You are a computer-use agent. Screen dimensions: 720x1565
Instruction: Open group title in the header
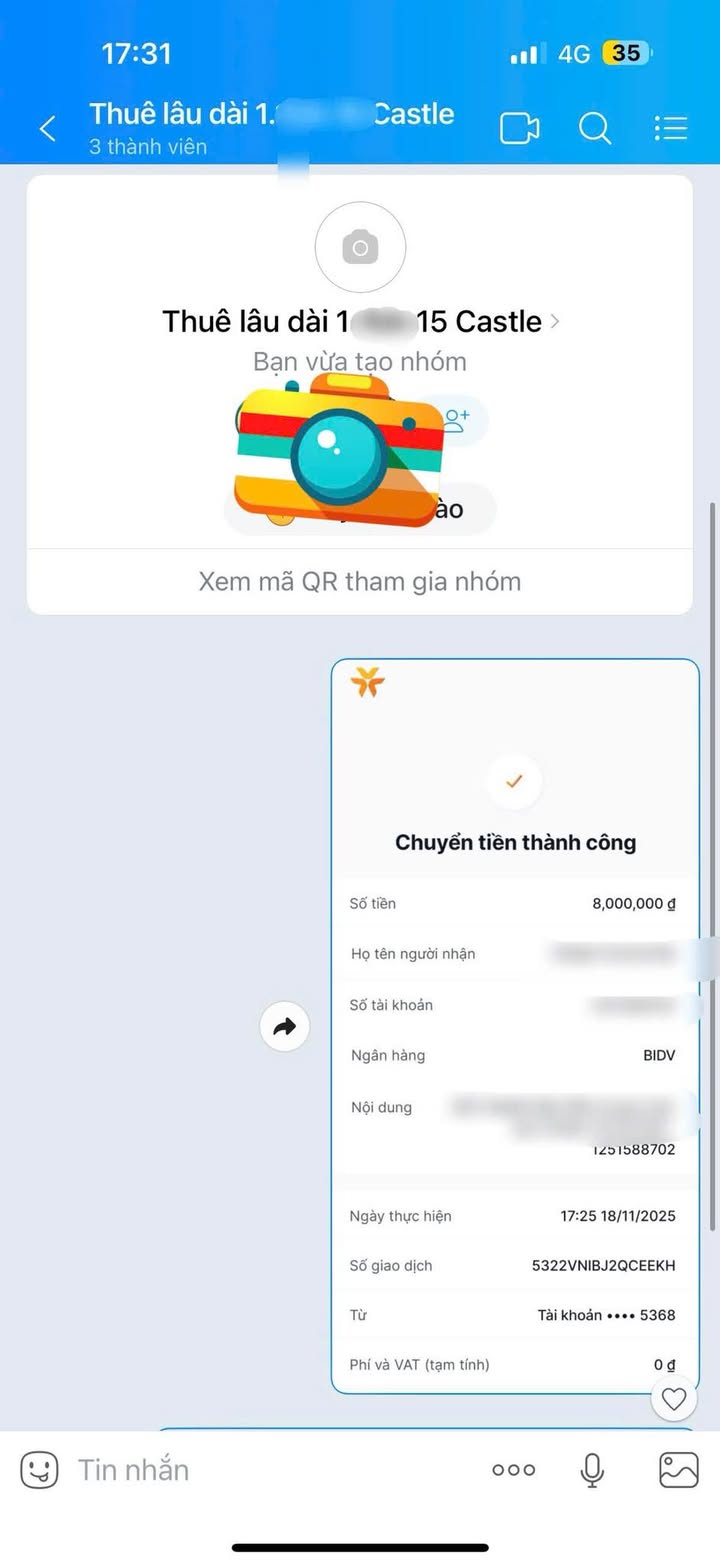coord(272,113)
